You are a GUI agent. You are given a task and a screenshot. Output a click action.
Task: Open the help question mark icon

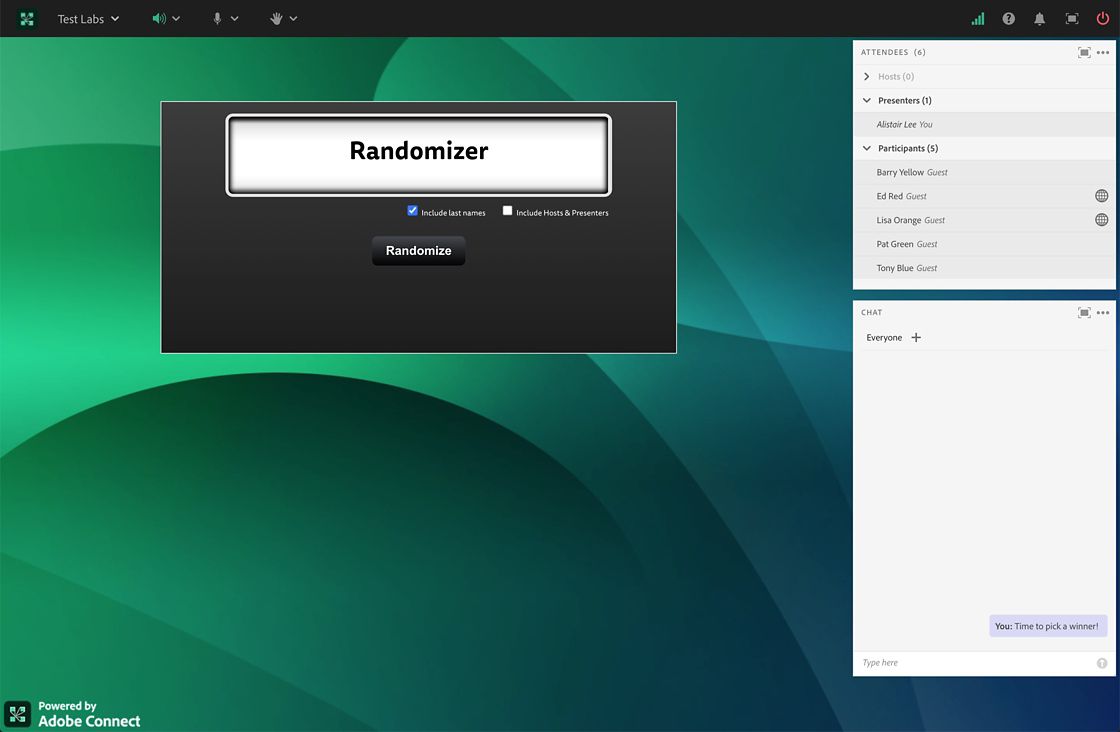coord(1008,18)
